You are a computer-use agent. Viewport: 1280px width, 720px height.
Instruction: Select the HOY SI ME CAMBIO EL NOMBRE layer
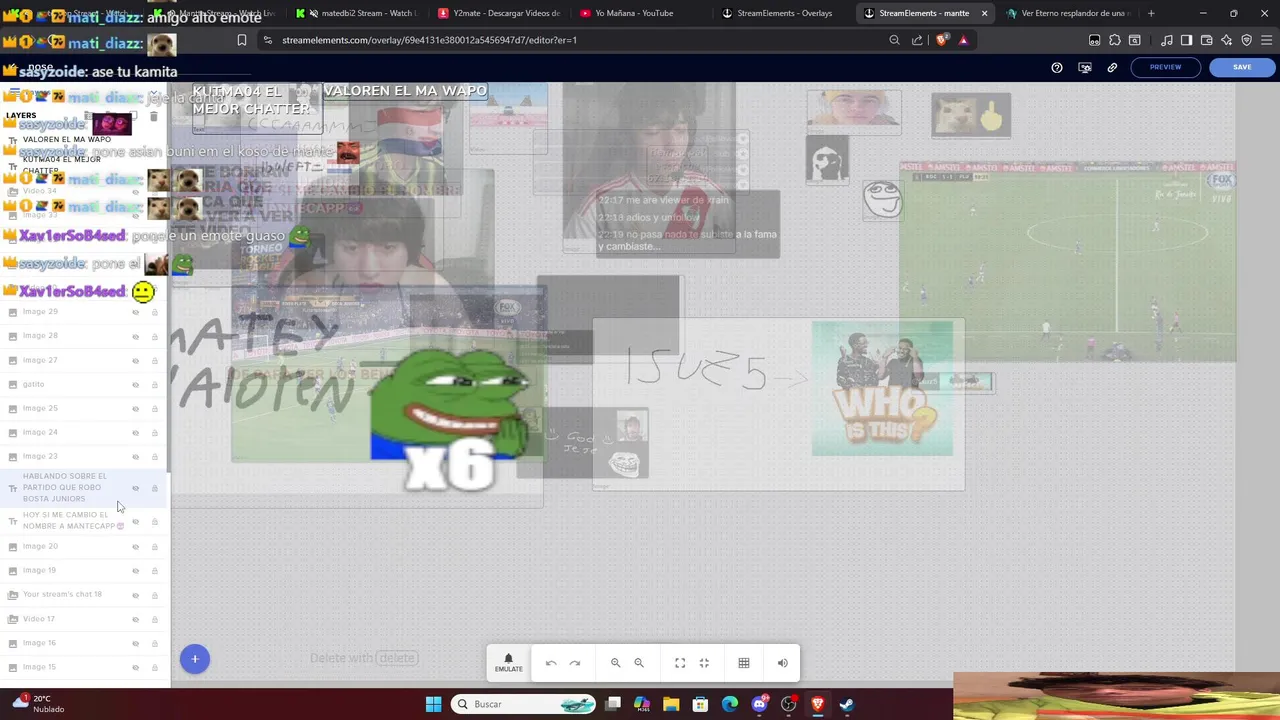click(82, 521)
